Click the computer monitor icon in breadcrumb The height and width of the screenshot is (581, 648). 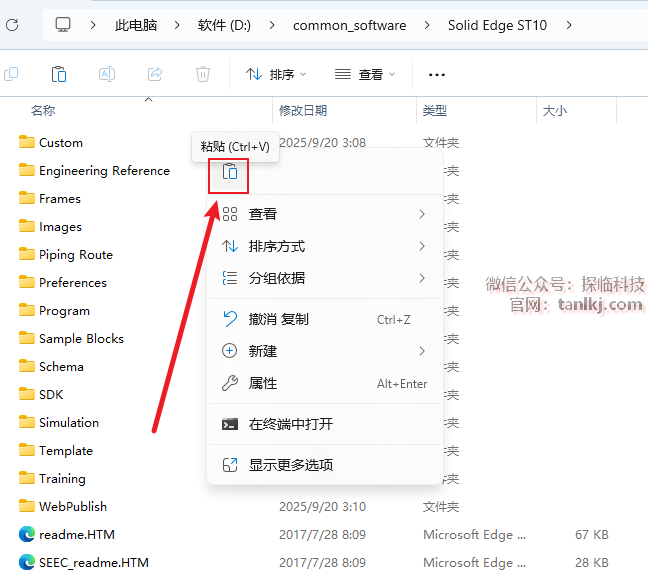click(63, 25)
